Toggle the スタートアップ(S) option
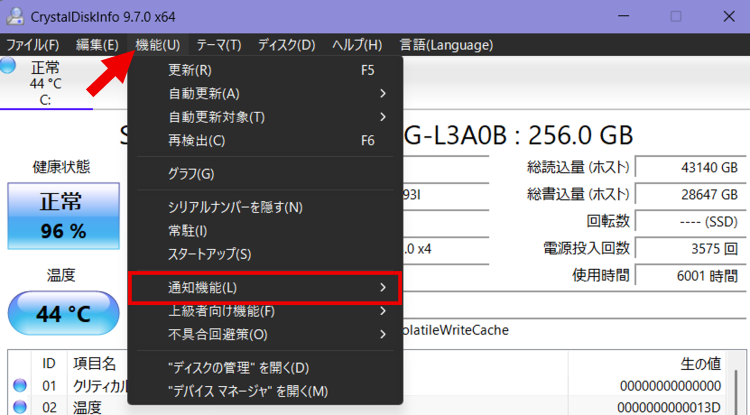Image resolution: width=750 pixels, height=415 pixels. (x=265, y=254)
